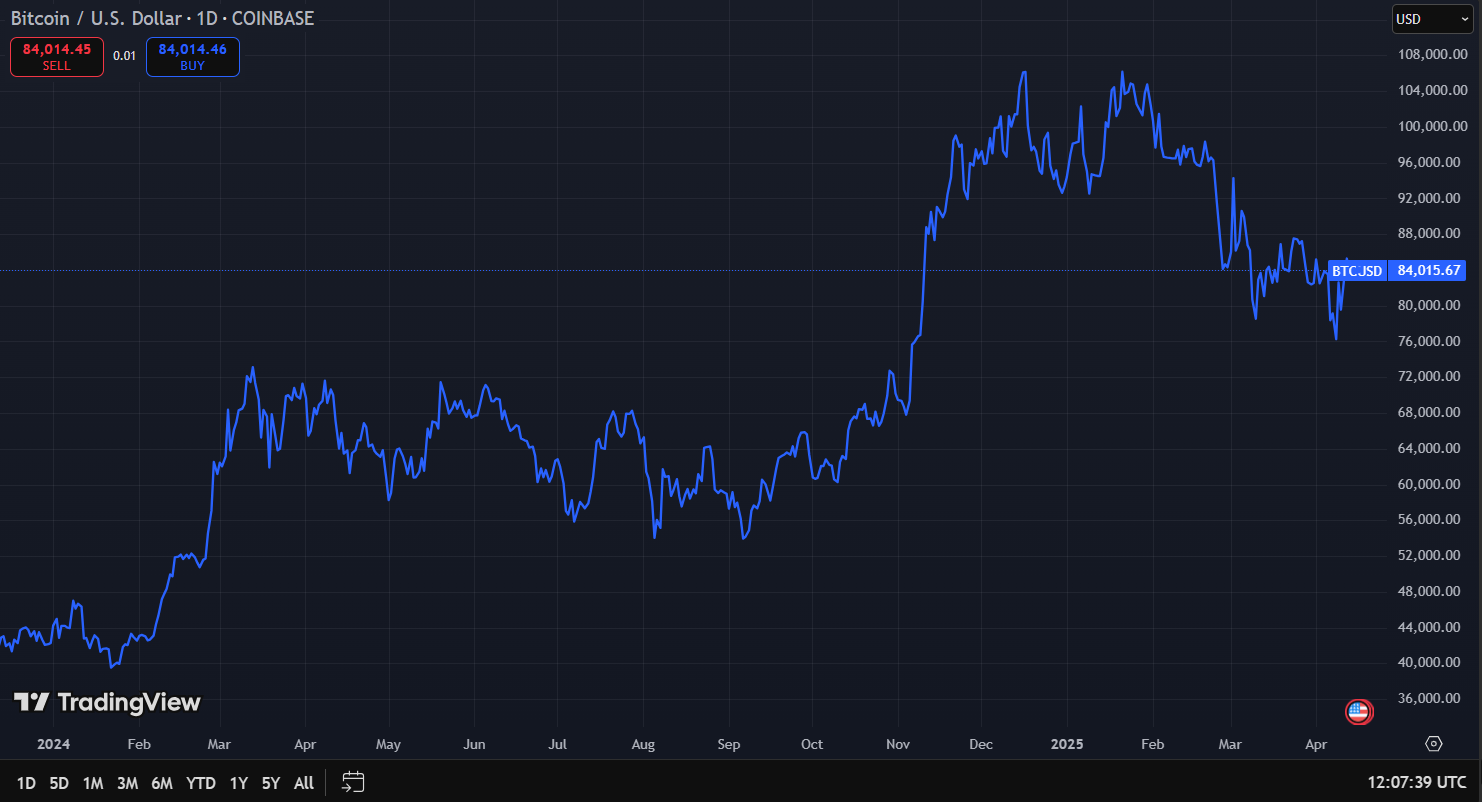Show the All time range
This screenshot has height=802, width=1482.
(304, 783)
